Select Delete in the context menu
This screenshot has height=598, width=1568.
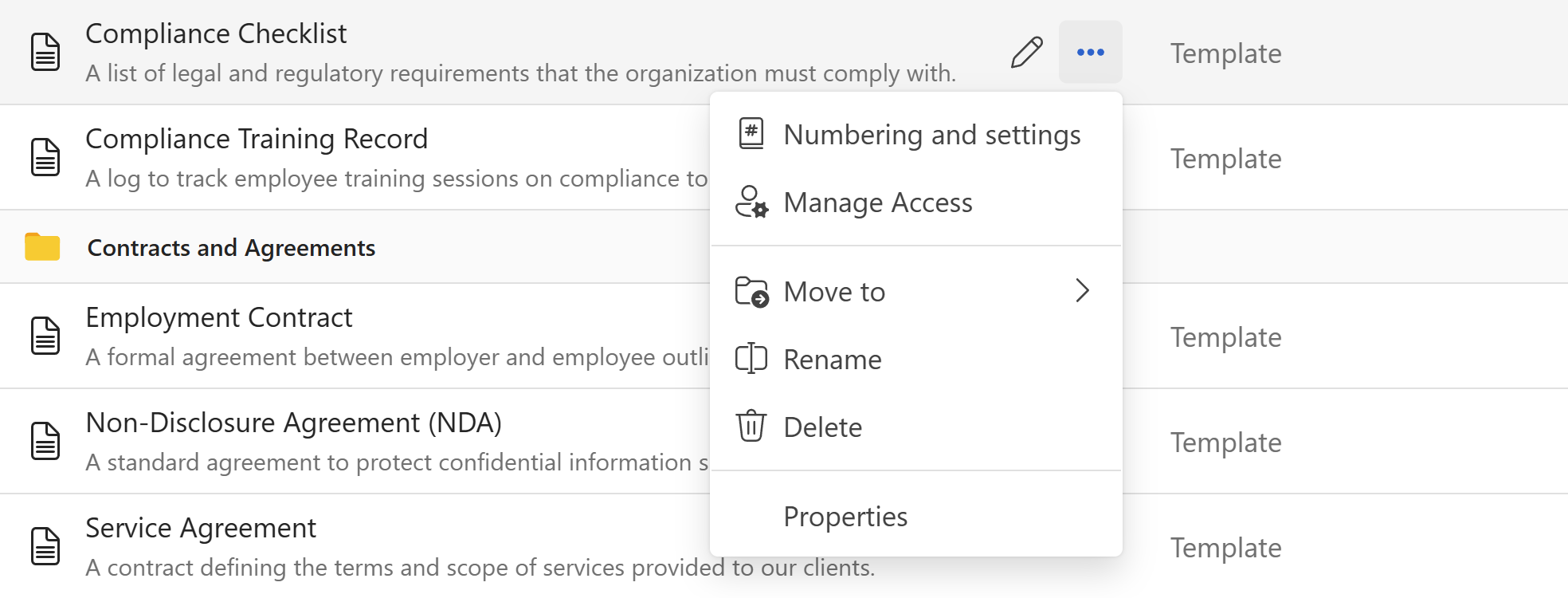(x=916, y=427)
